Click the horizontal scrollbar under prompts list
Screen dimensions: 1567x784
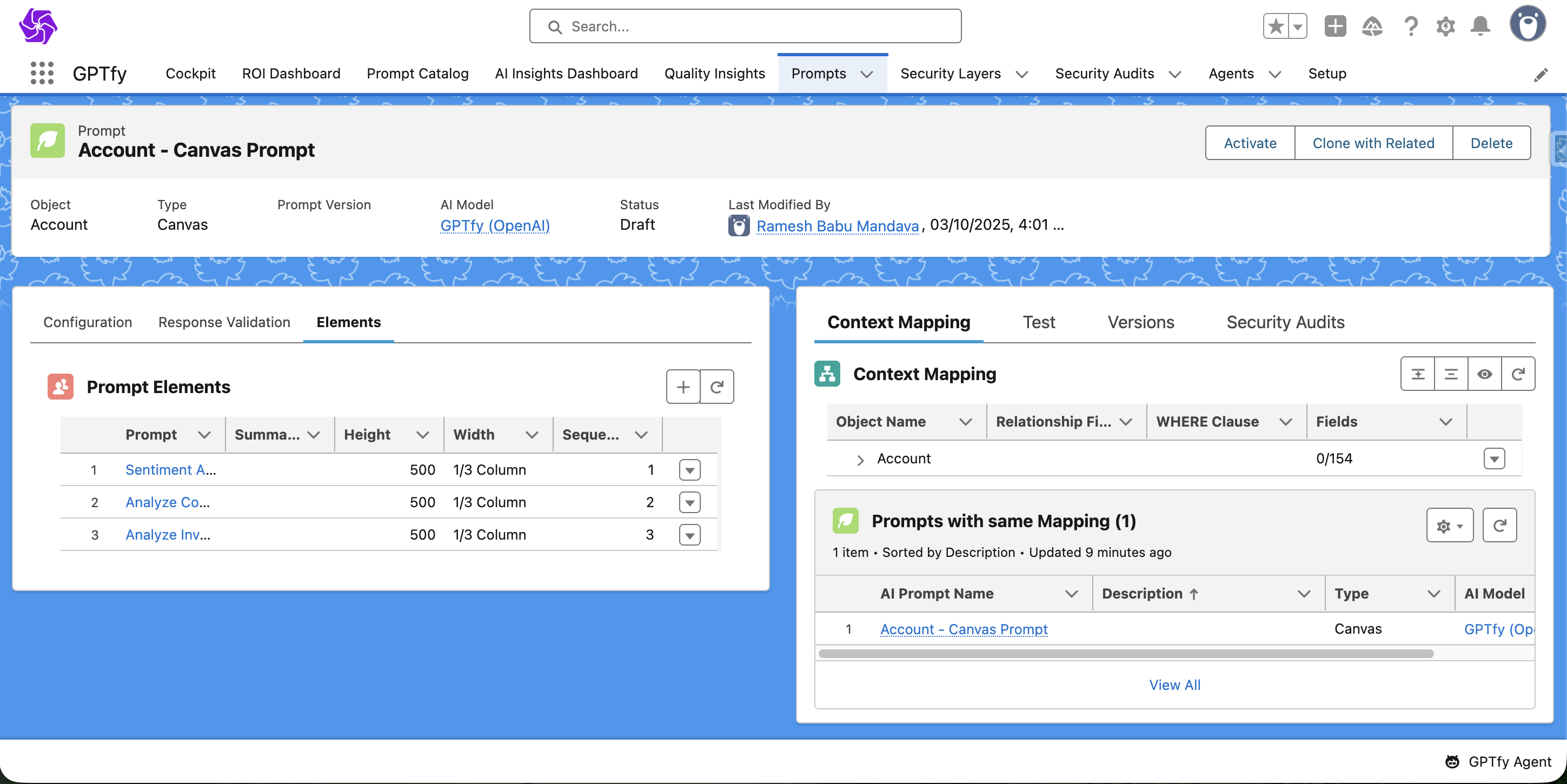pos(1125,654)
